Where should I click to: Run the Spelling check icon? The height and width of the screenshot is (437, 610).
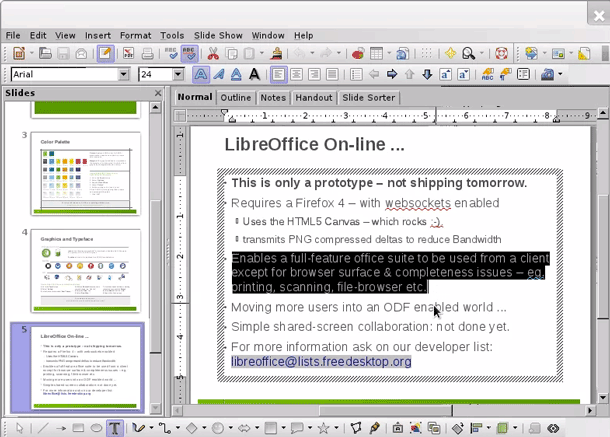tap(171, 53)
